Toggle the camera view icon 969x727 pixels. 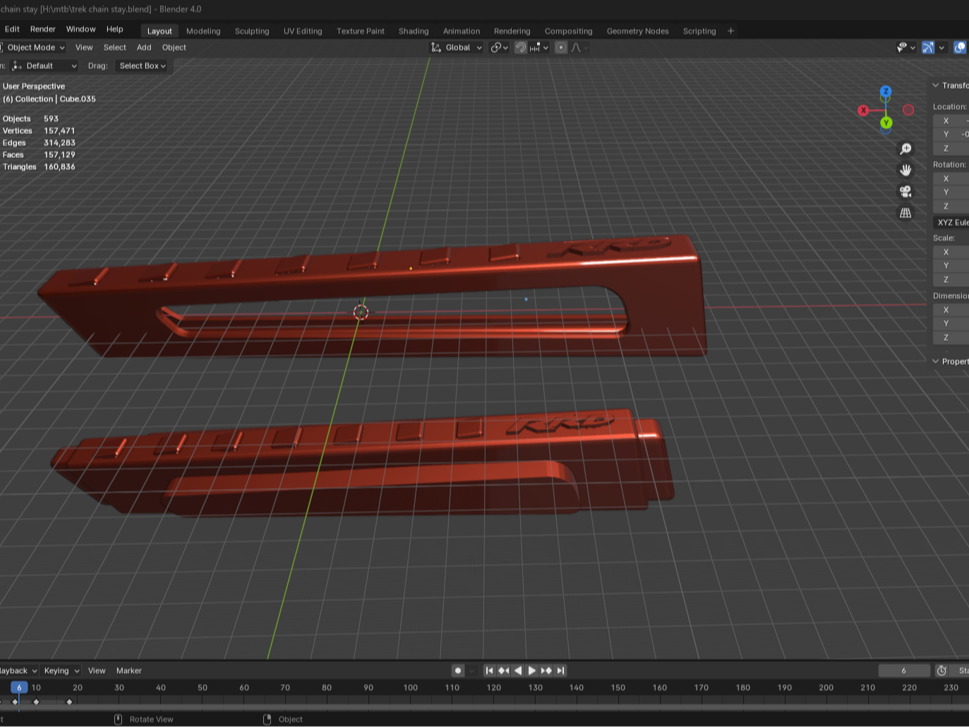pos(905,192)
